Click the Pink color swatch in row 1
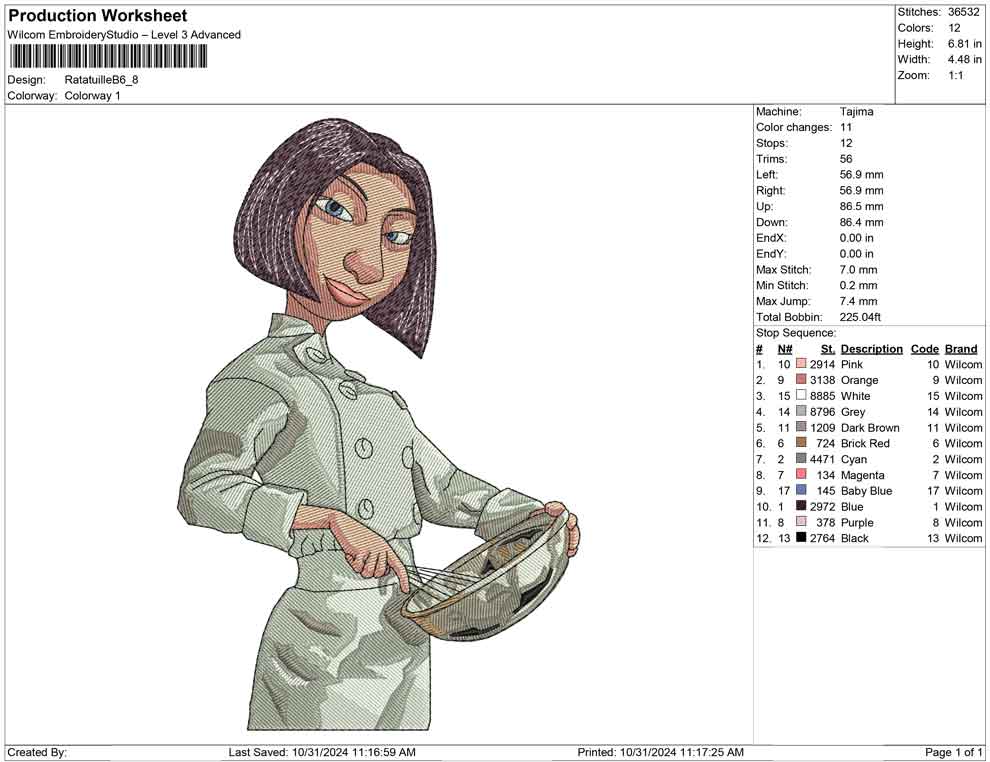 pos(801,364)
